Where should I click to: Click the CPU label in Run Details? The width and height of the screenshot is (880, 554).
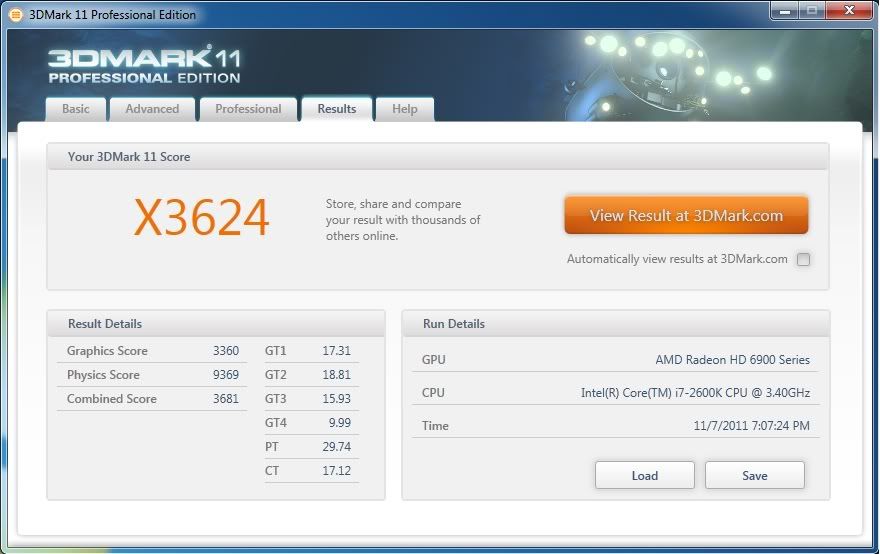point(433,393)
